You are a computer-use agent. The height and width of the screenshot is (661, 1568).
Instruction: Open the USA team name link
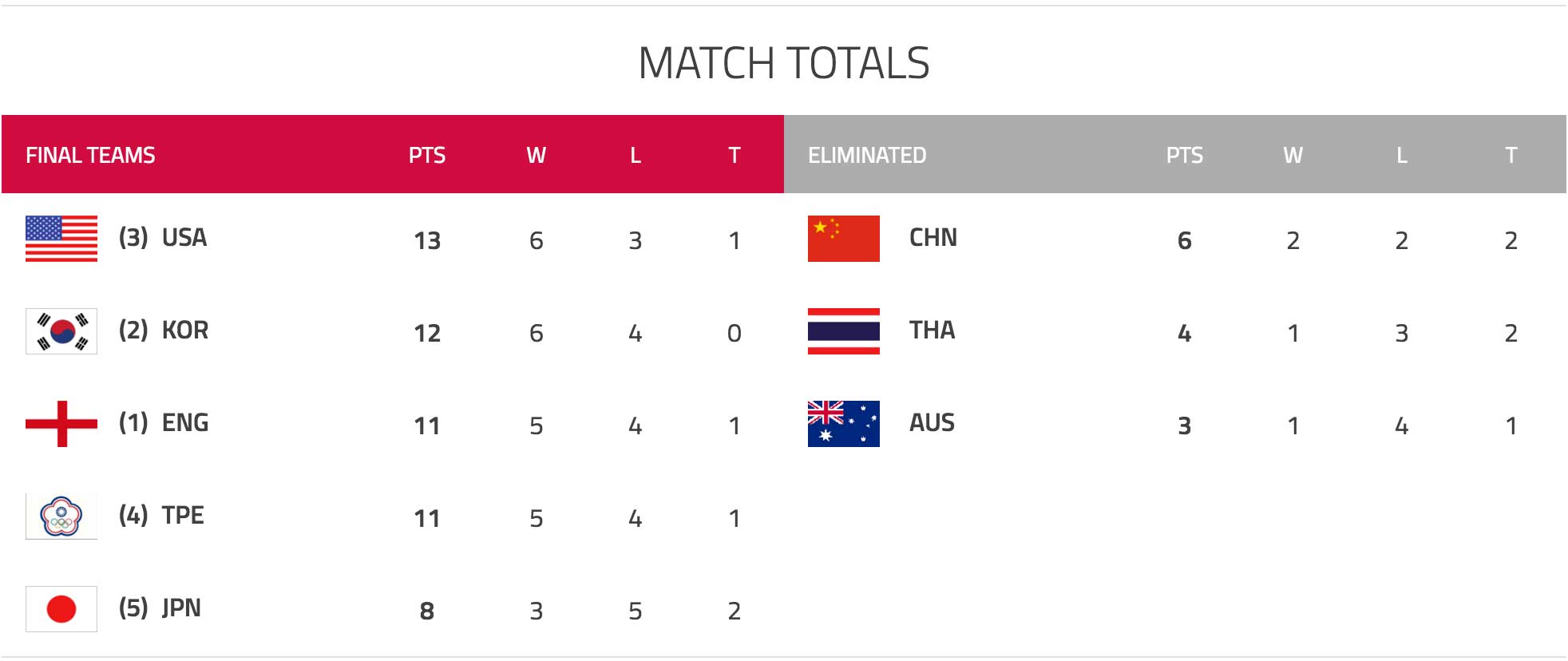coord(184,238)
